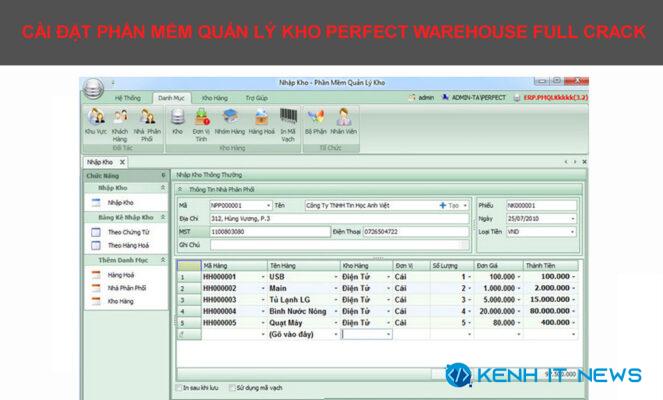This screenshot has height=400, width=663.
Task: Click the Phiếu number field
Action: (x=541, y=205)
